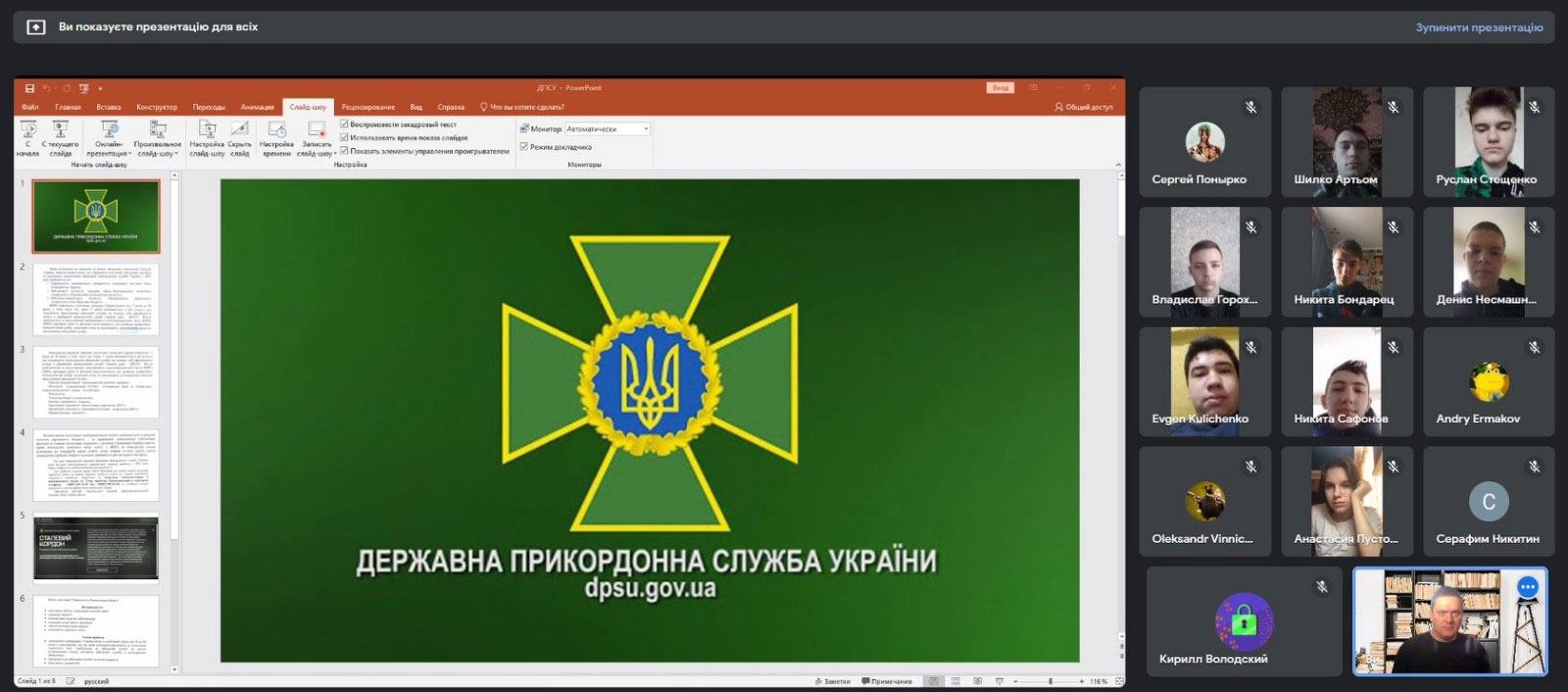This screenshot has width=1568, height=692.
Task: Select slide 1 thumbnail in slide panel
Action: [96, 216]
